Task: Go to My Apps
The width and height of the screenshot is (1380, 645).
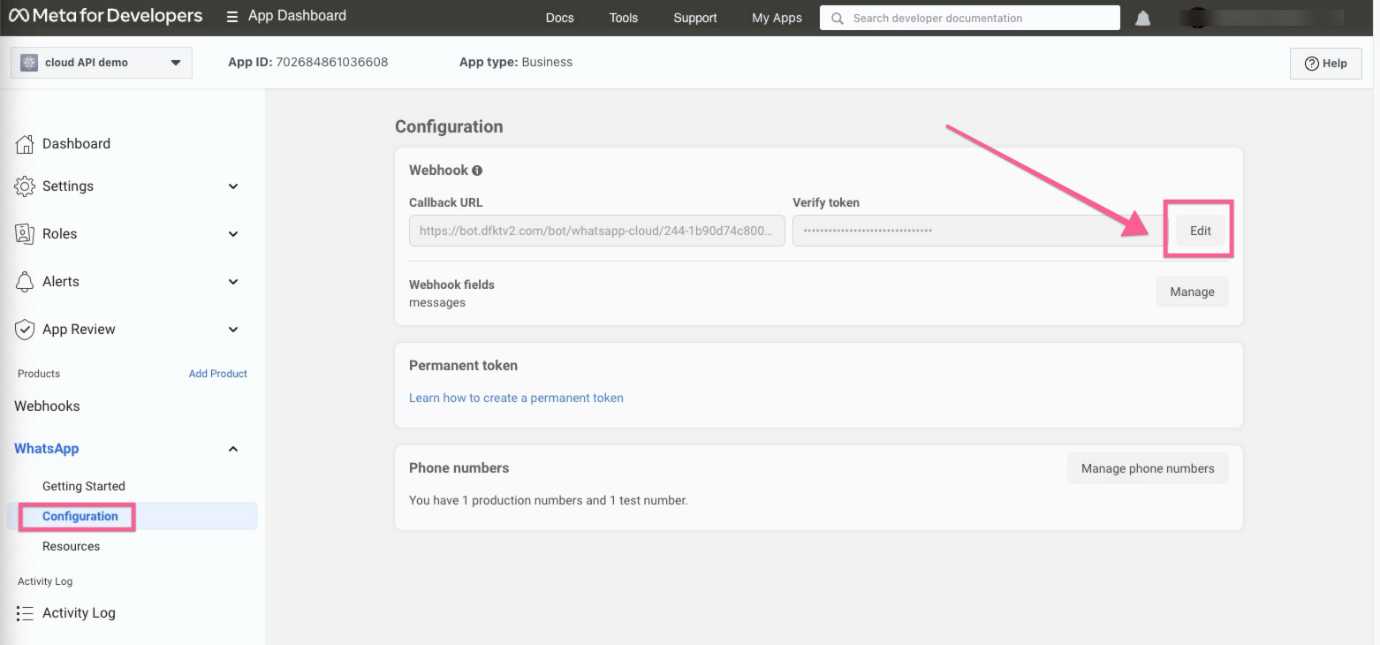Action: point(777,18)
